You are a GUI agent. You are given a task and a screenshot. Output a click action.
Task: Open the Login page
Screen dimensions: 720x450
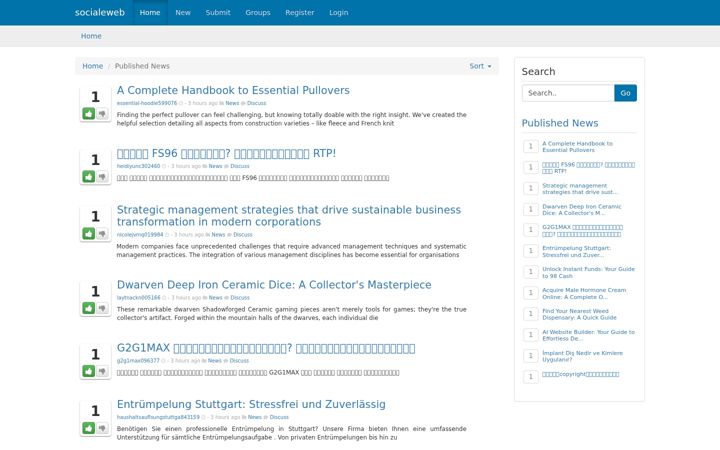pyautogui.click(x=338, y=12)
